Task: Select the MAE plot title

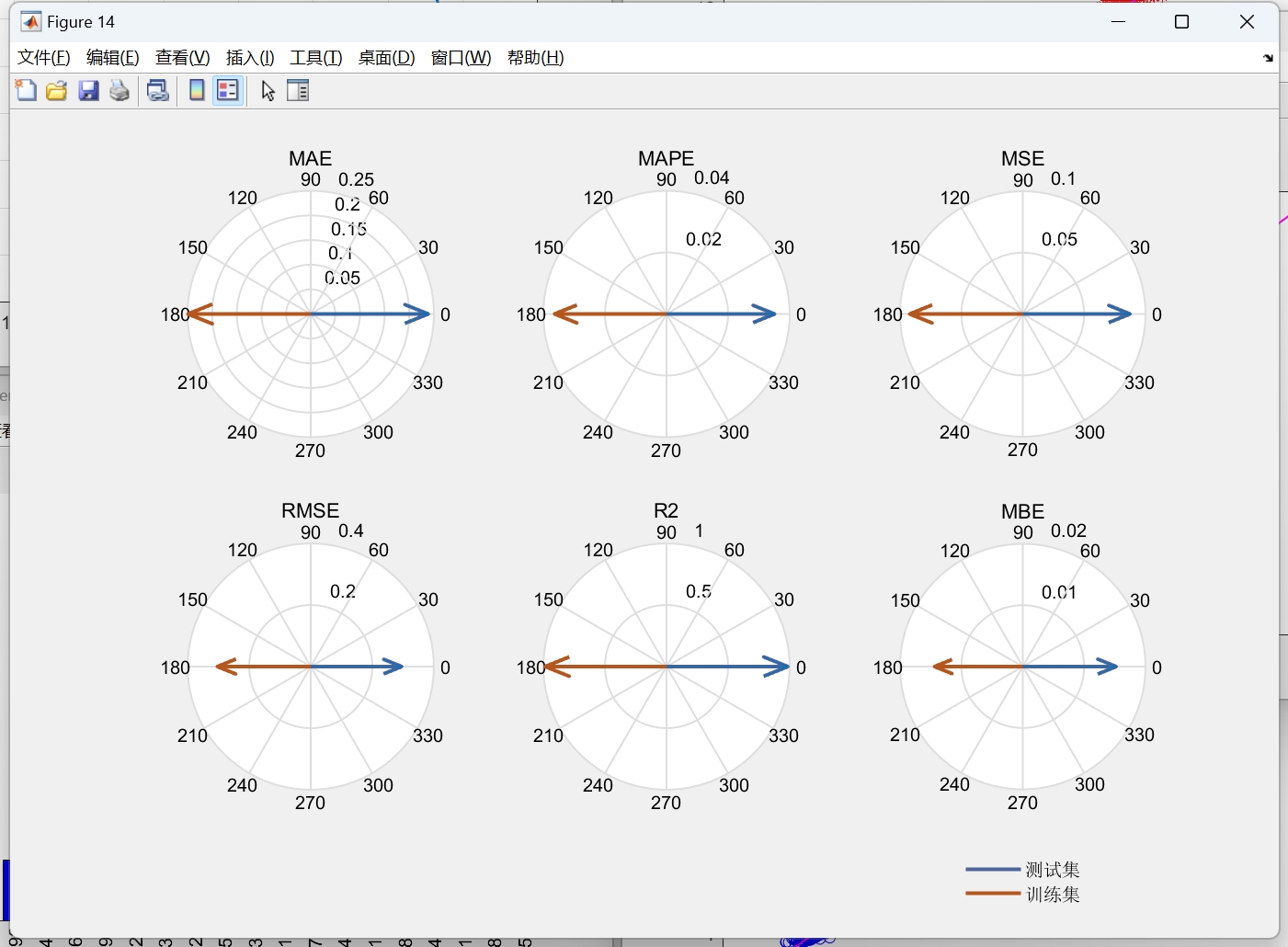Action: tap(311, 158)
